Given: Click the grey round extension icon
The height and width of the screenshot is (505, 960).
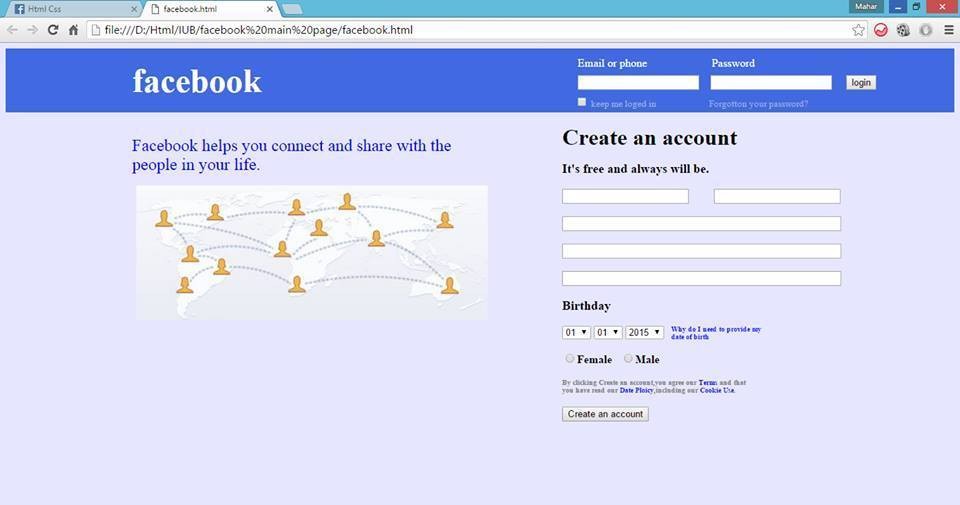Looking at the screenshot, I should click(926, 30).
